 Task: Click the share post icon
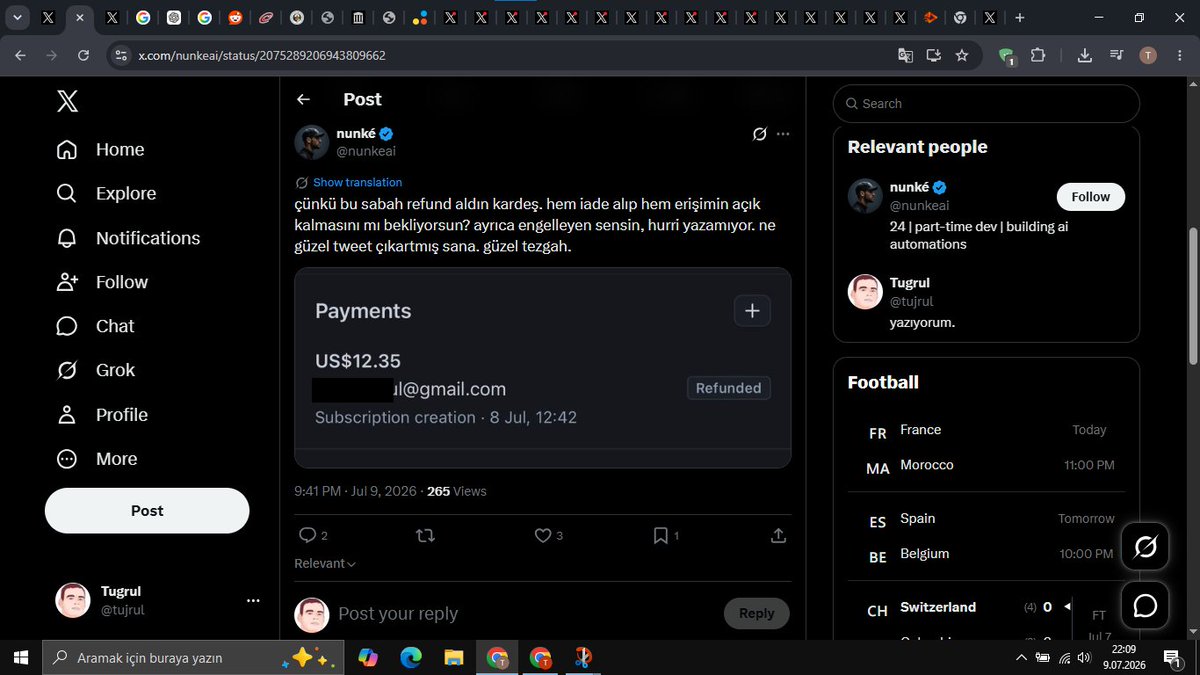[x=779, y=535]
